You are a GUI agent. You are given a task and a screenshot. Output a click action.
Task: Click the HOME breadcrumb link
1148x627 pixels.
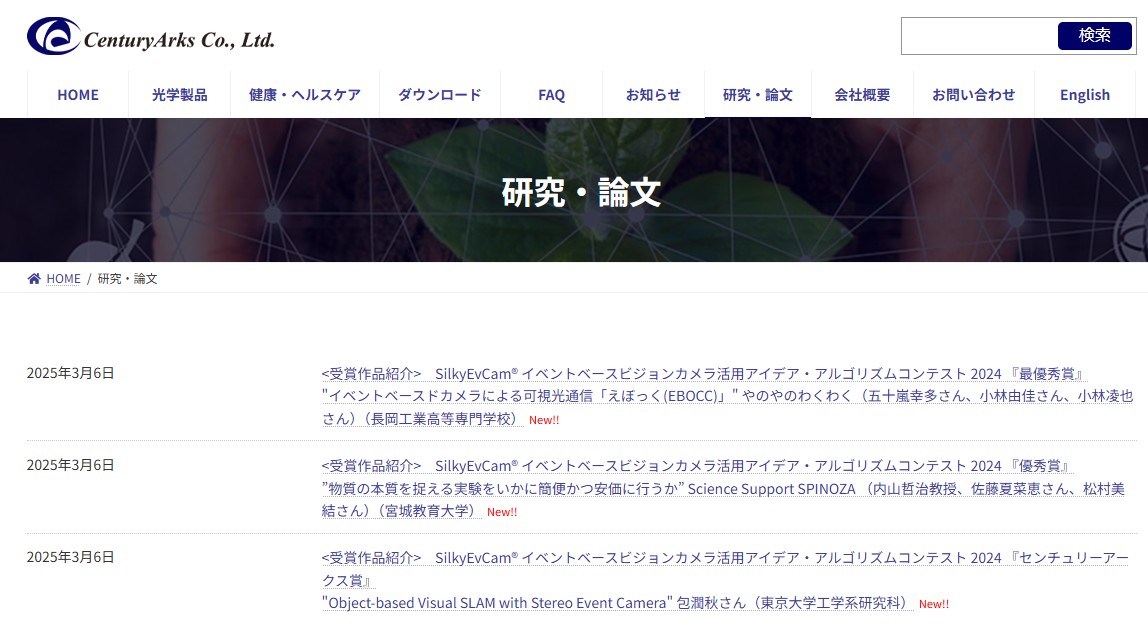[63, 278]
